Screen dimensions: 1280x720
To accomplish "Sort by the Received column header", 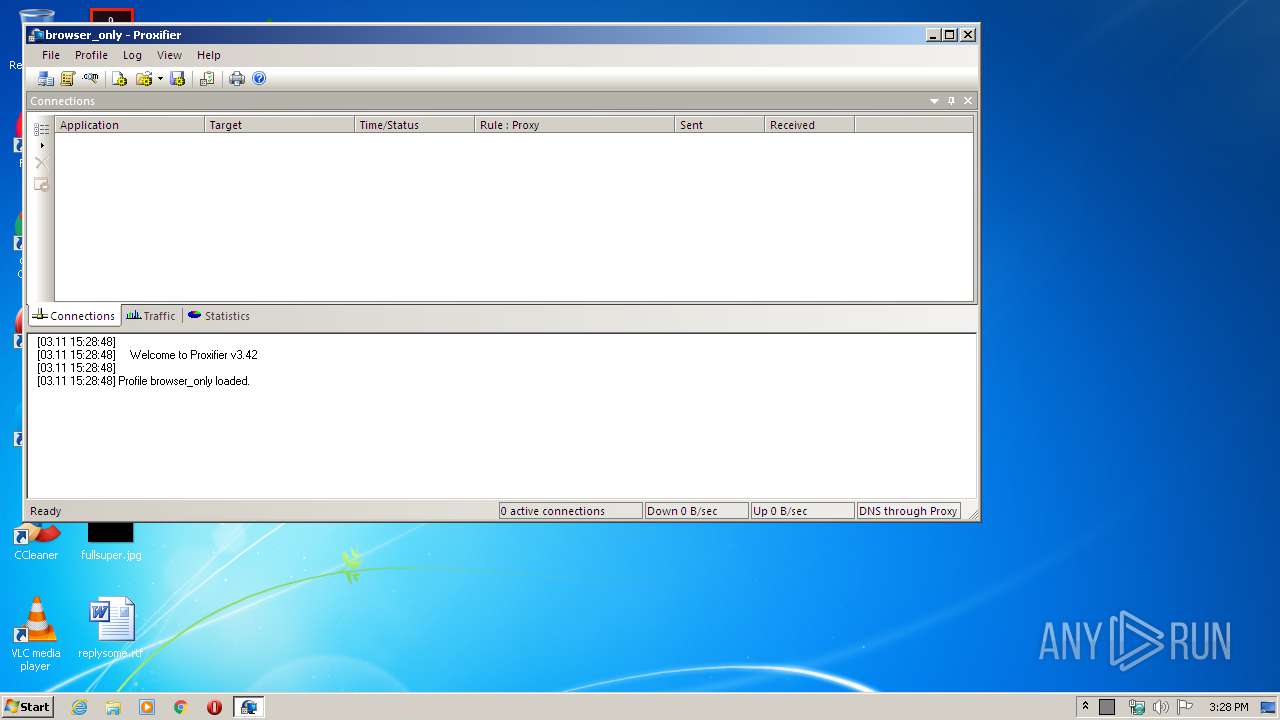I will click(x=809, y=125).
